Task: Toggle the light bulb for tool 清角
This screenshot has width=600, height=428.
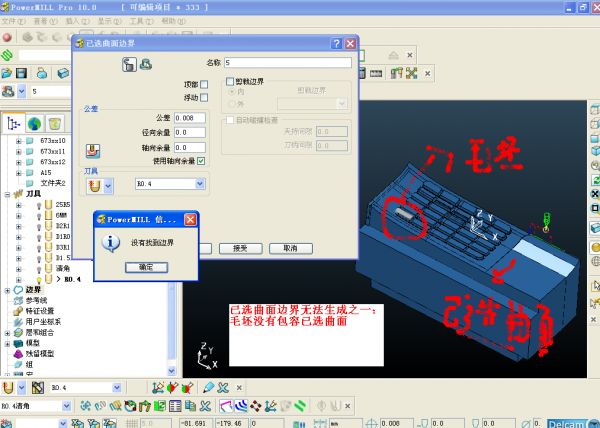Action: 39,269
